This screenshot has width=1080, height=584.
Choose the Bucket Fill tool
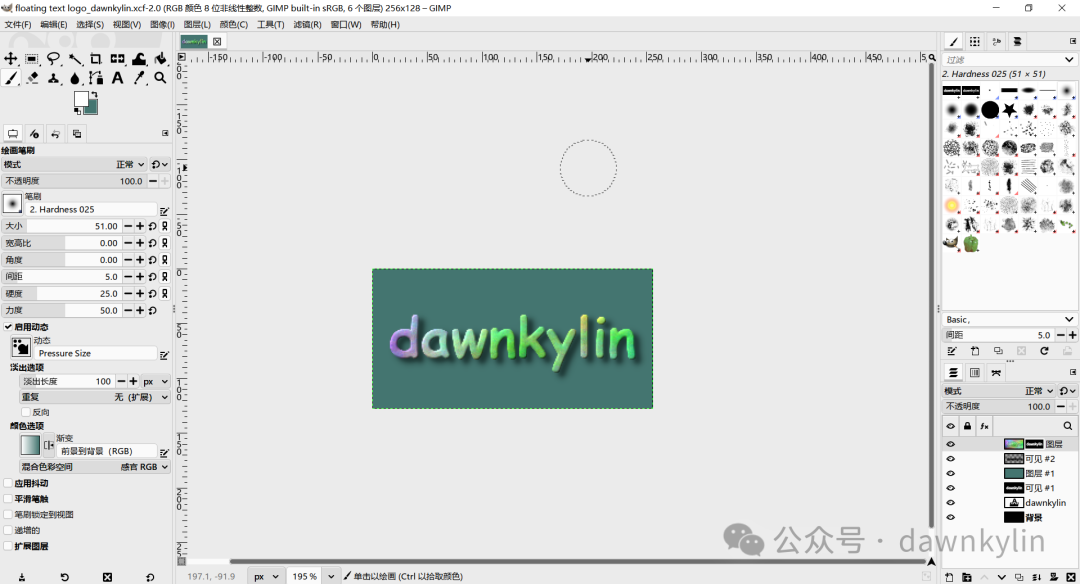pos(139,58)
